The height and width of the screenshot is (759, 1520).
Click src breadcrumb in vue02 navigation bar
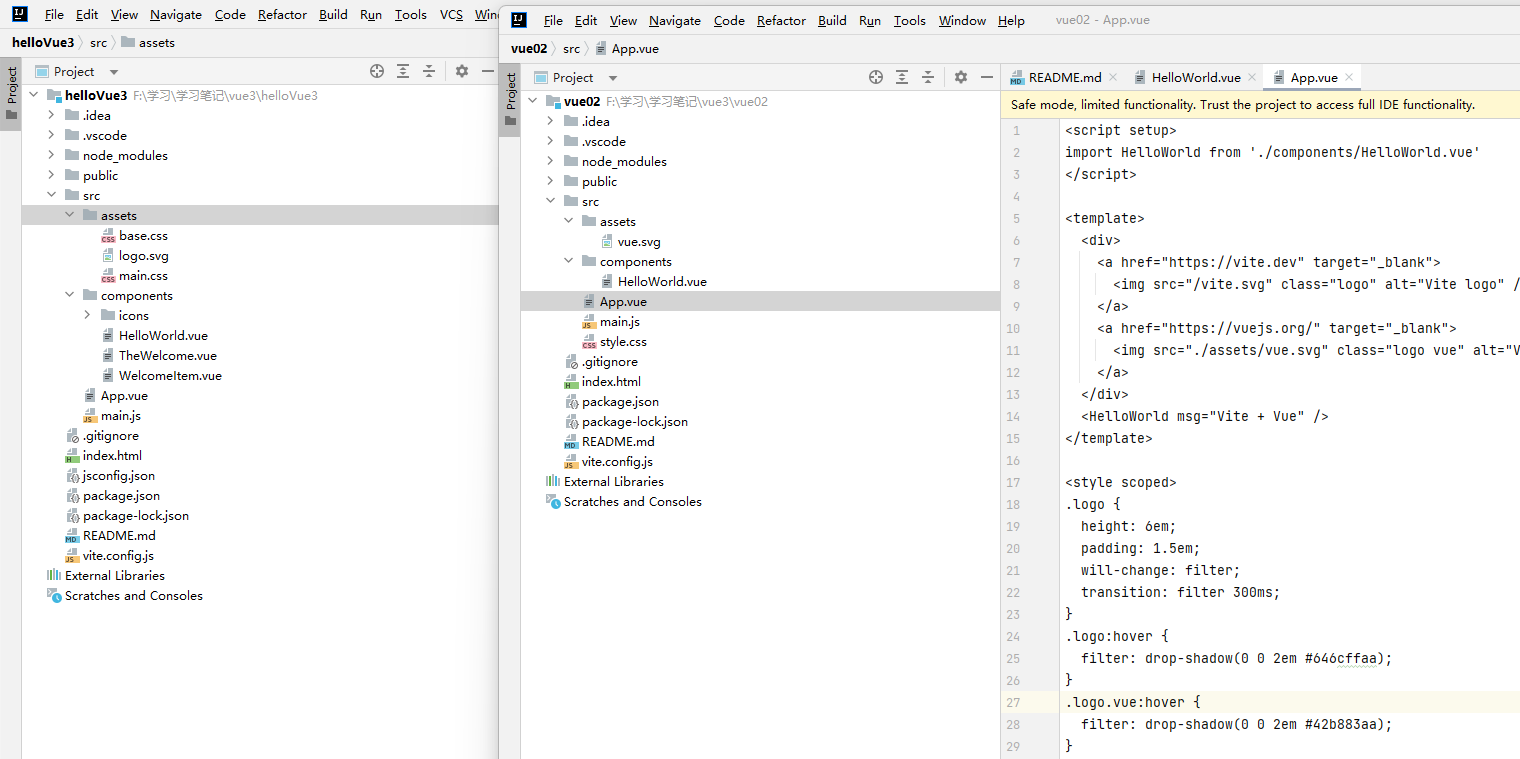pyautogui.click(x=571, y=48)
